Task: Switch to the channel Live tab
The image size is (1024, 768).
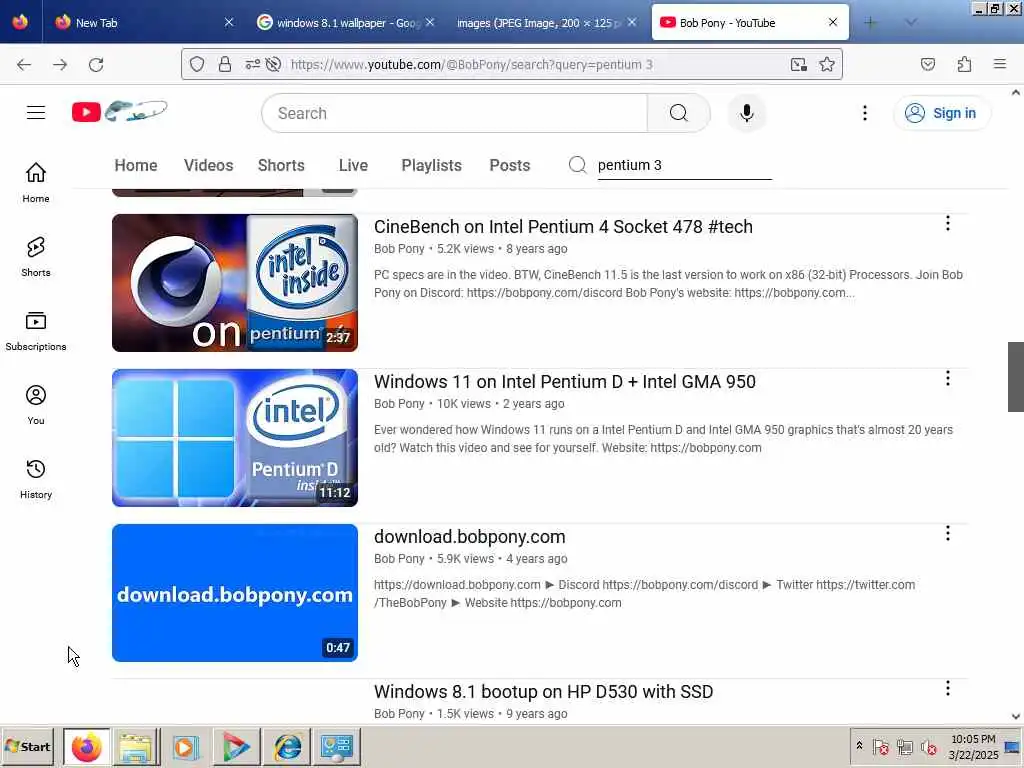Action: (353, 165)
